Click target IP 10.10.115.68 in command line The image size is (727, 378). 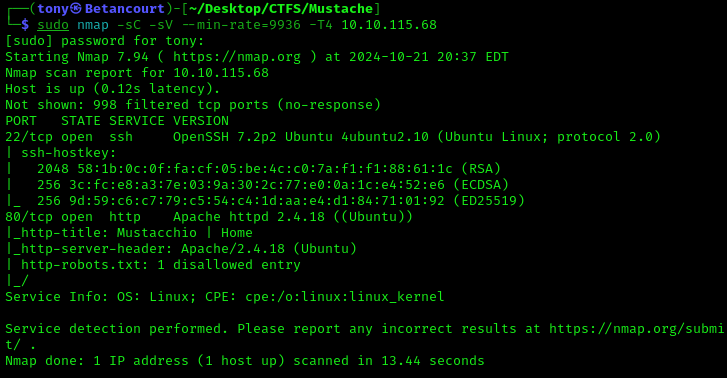click(x=389, y=25)
